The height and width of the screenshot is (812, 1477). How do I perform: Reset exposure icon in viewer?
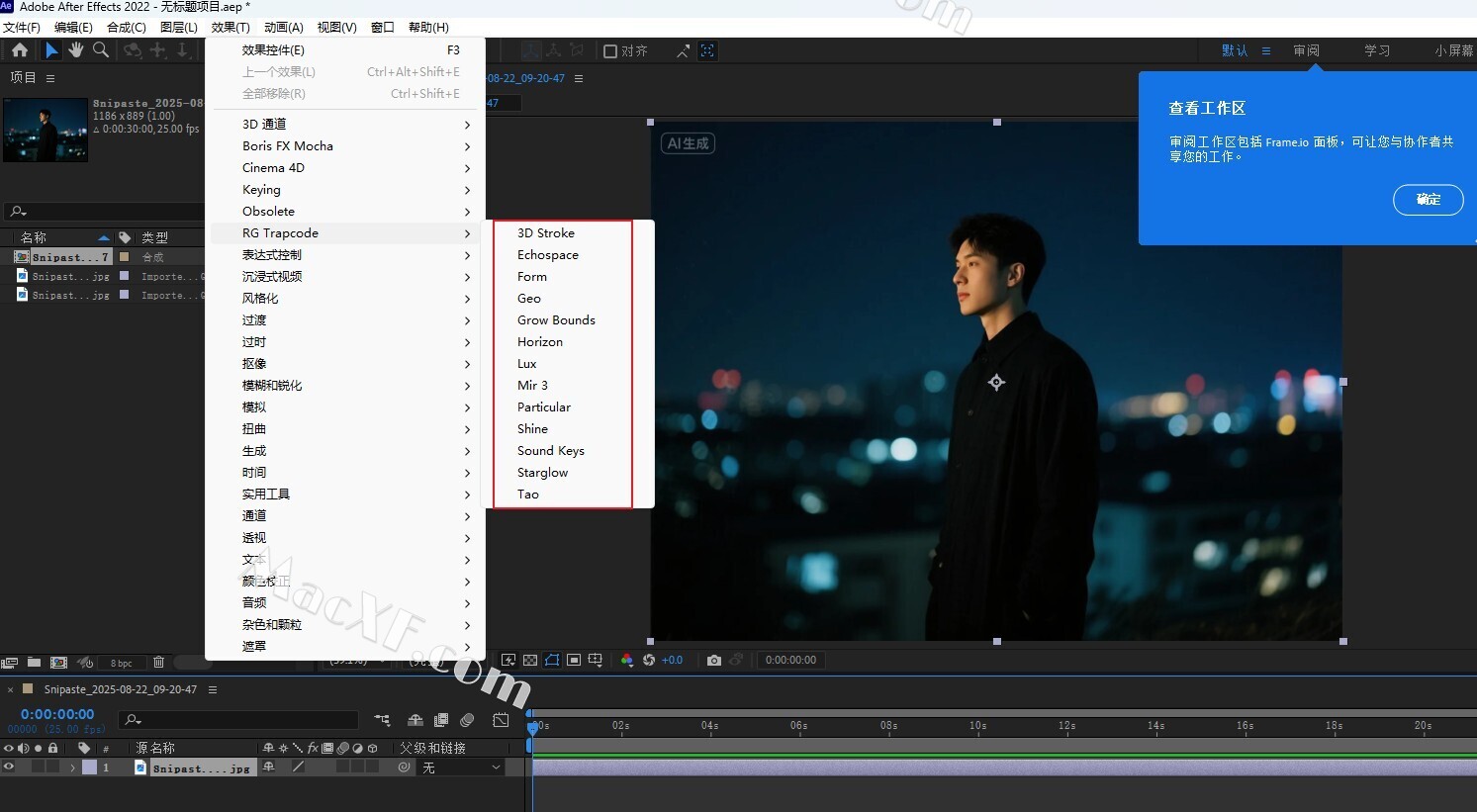point(649,660)
